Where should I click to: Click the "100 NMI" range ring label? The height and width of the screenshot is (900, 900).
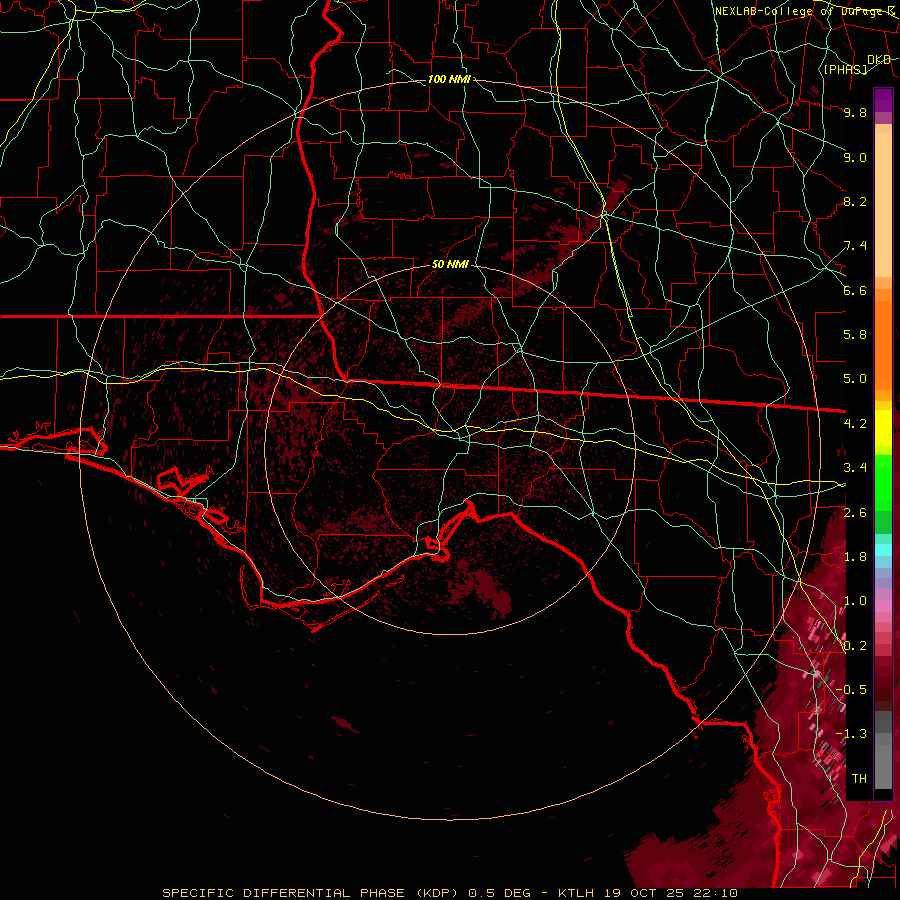(449, 79)
